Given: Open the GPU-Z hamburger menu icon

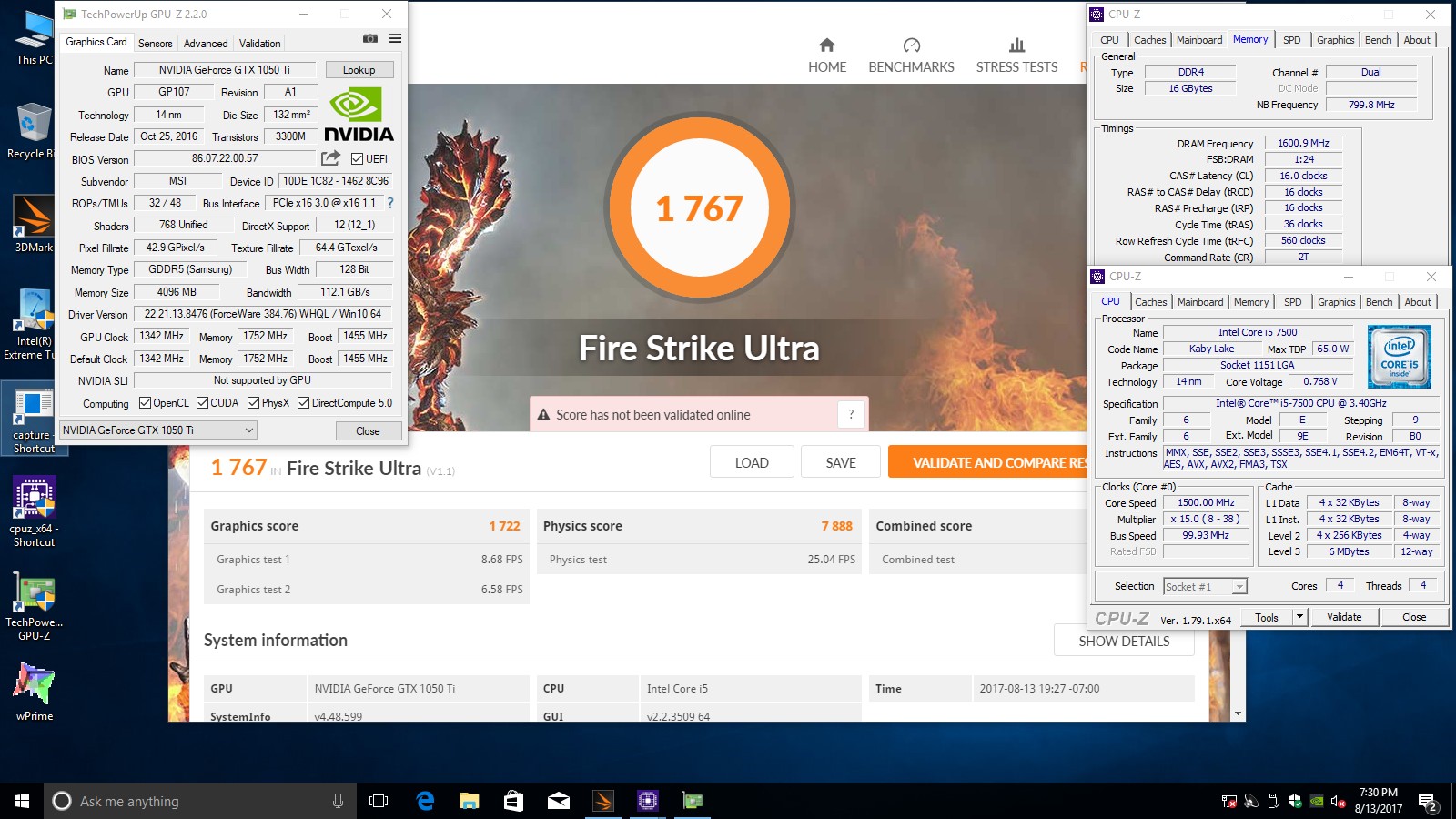Looking at the screenshot, I should coord(395,38).
